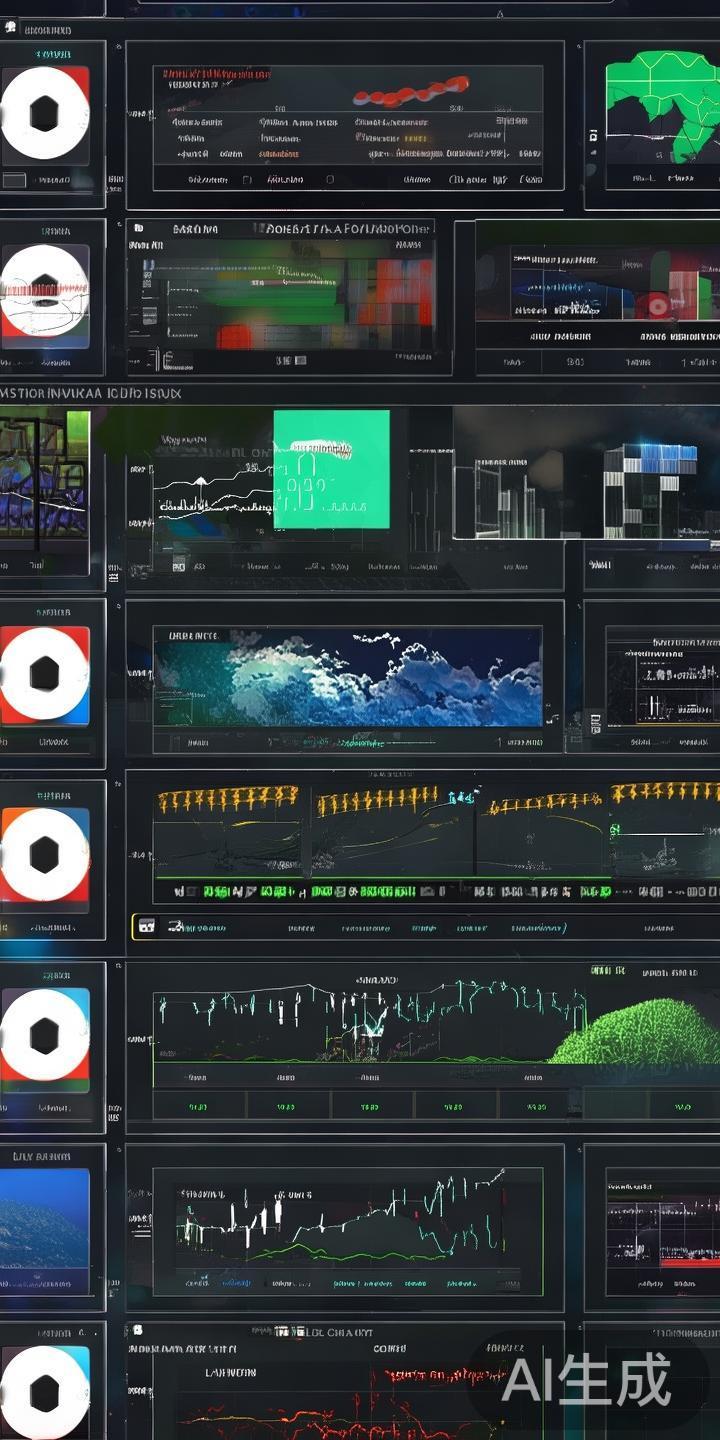Image resolution: width=720 pixels, height=1440 pixels.
Task: Select the third green value cell under the candlestick chart
Action: (369, 1107)
